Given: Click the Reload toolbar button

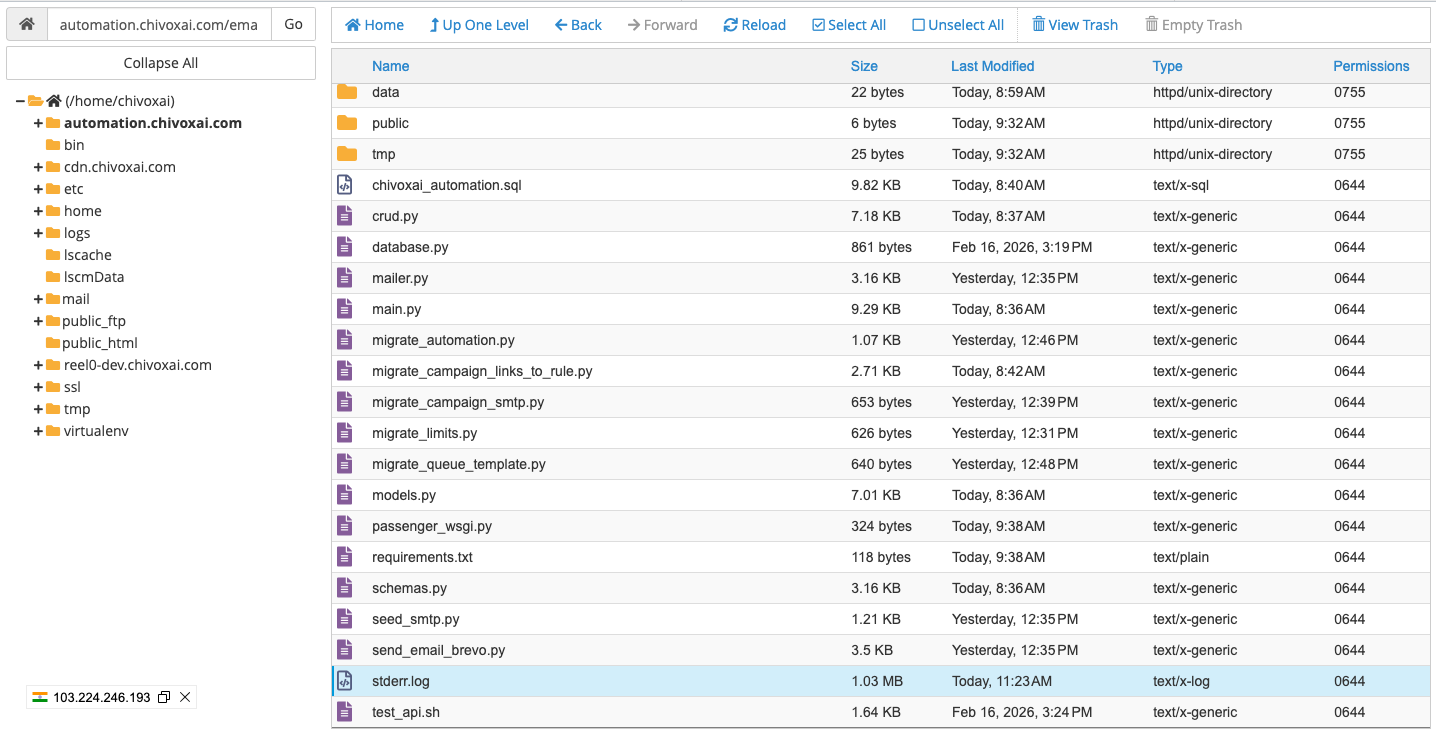Looking at the screenshot, I should (x=754, y=25).
